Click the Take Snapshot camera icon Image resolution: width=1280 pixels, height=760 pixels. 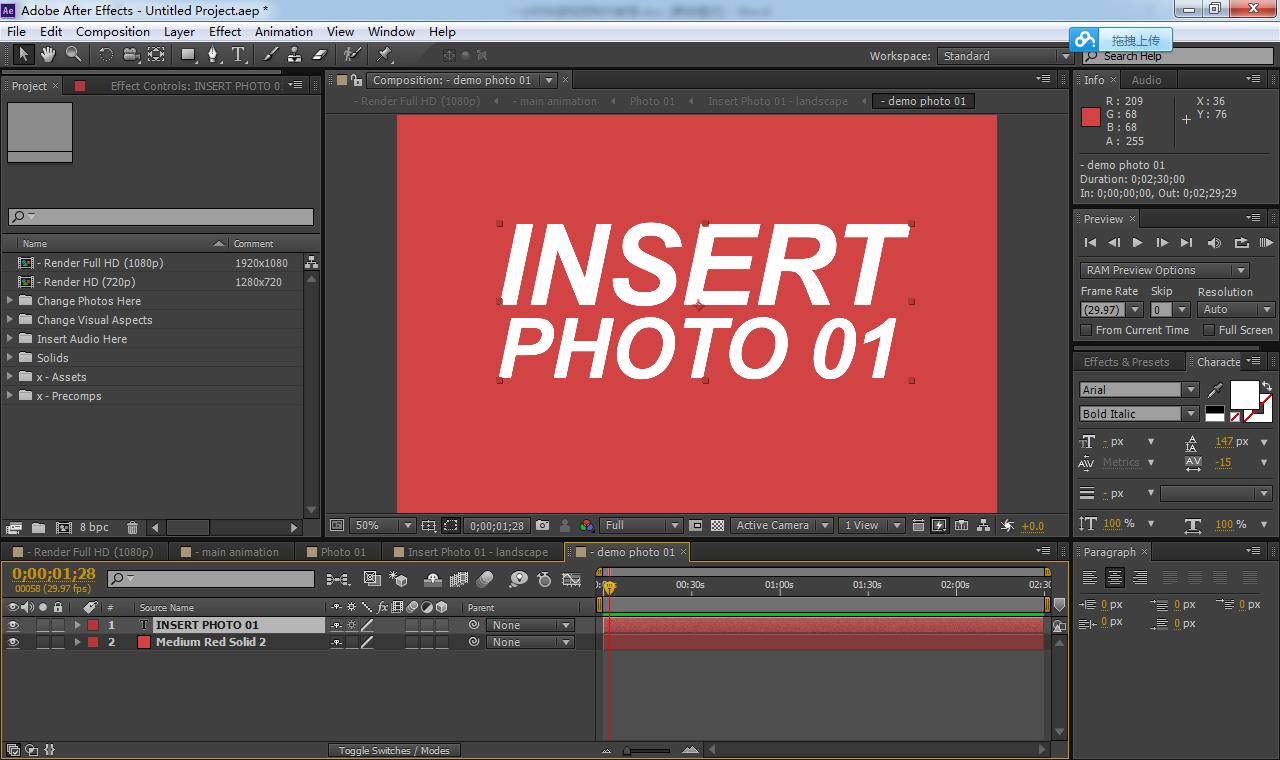click(542, 525)
